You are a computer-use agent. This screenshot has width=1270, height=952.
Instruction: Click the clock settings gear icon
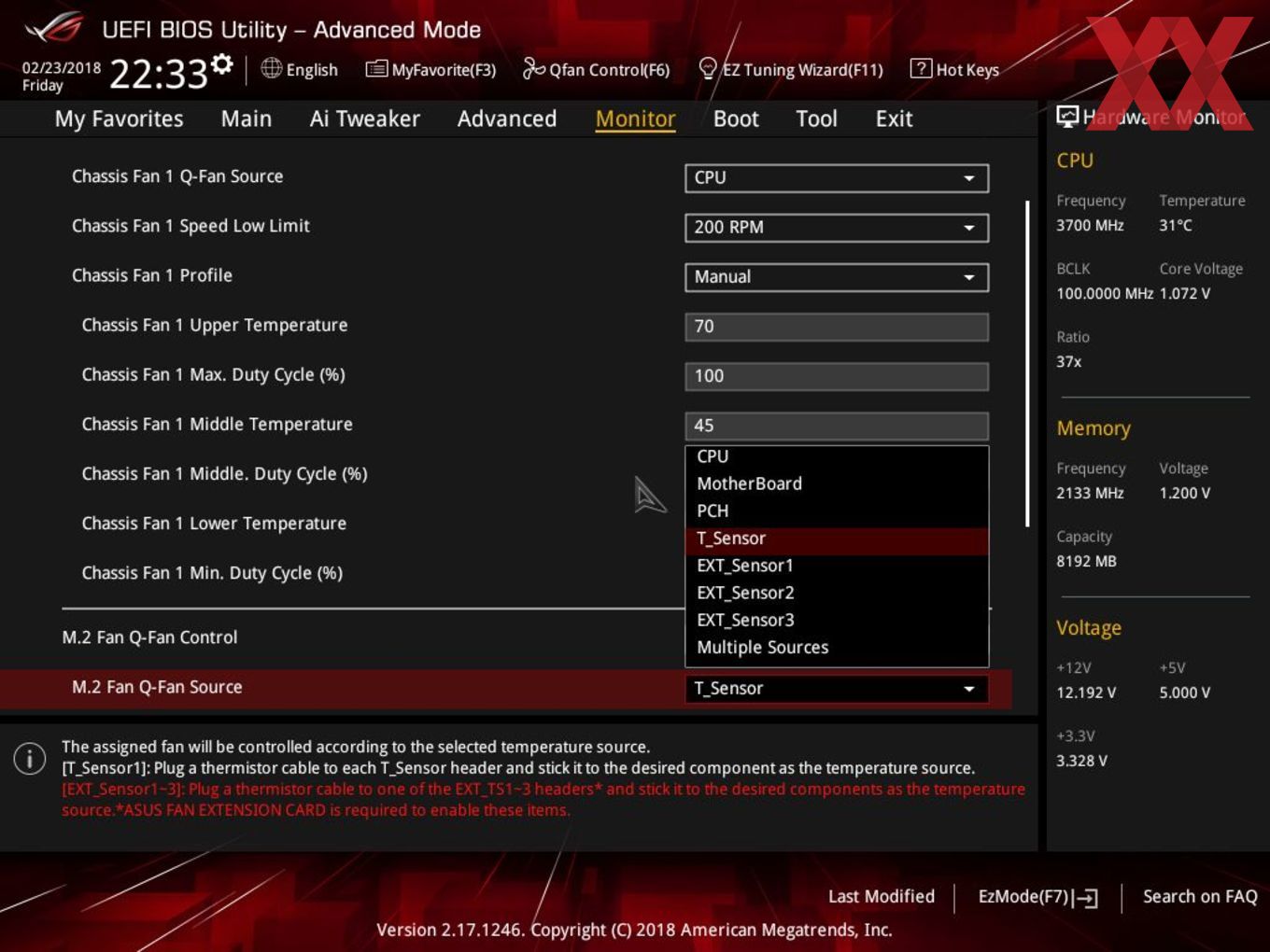222,63
